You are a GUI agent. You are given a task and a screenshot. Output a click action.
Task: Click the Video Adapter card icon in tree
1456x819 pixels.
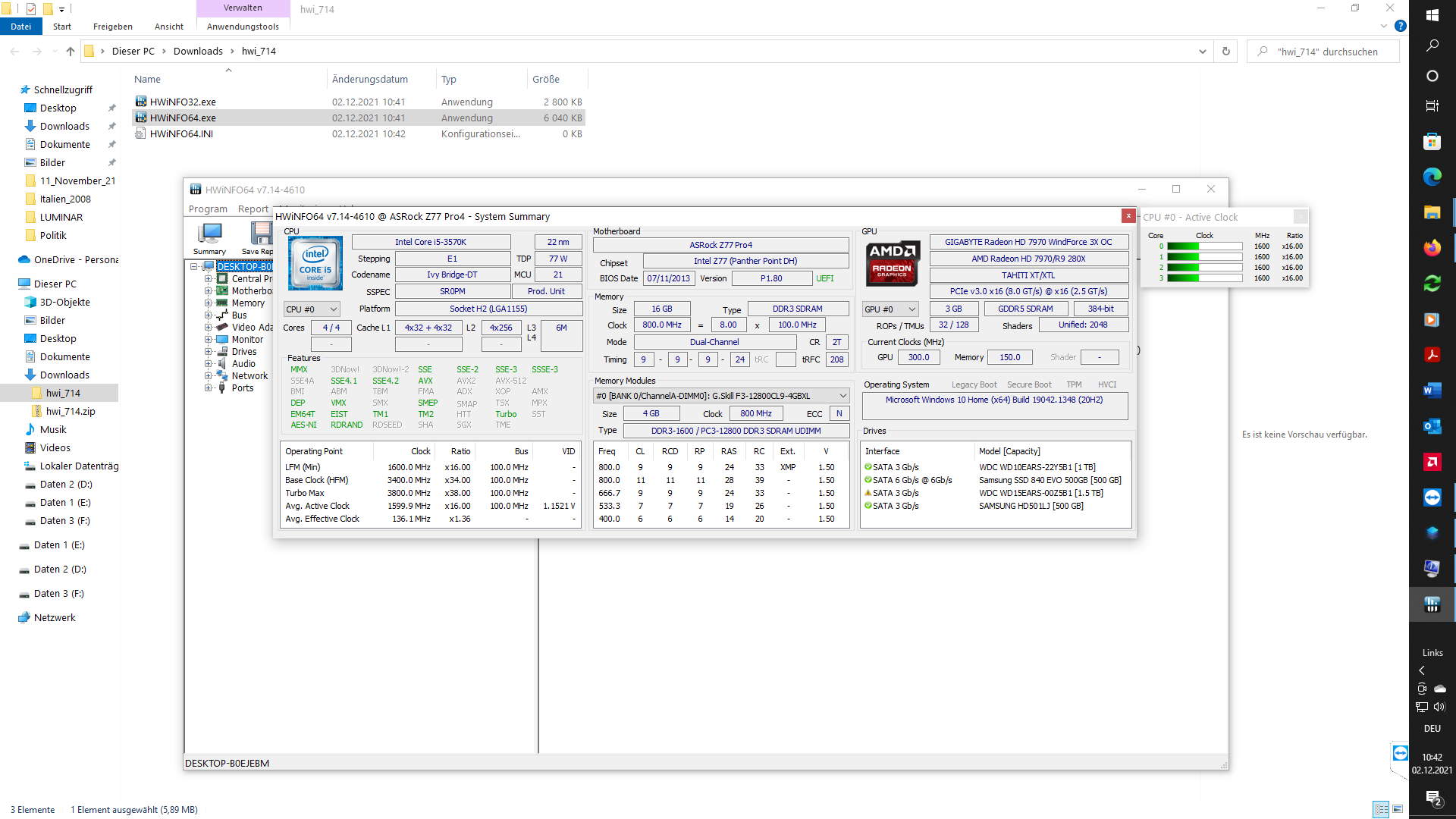point(223,328)
